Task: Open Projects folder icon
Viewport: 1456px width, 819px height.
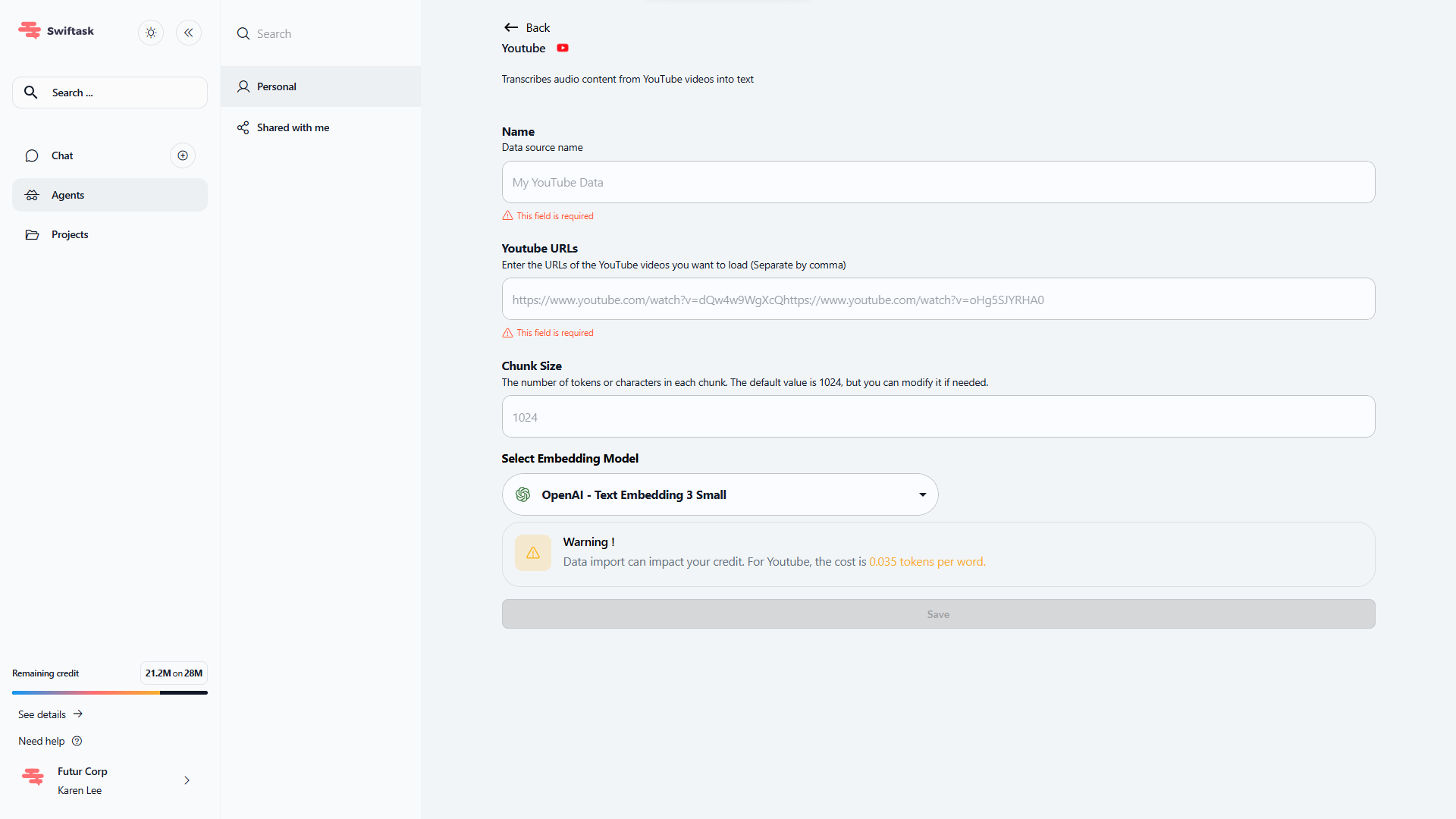Action: (32, 234)
